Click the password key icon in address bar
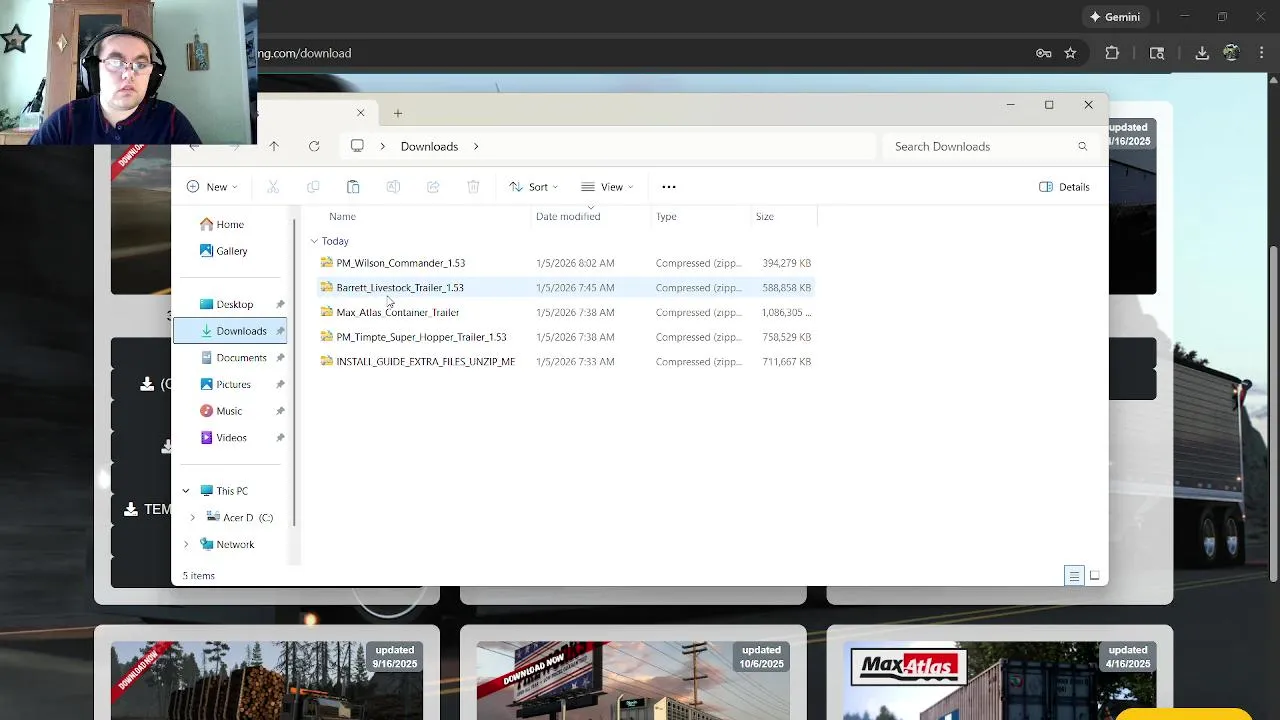Screen dimensions: 1280x720 click(1044, 53)
